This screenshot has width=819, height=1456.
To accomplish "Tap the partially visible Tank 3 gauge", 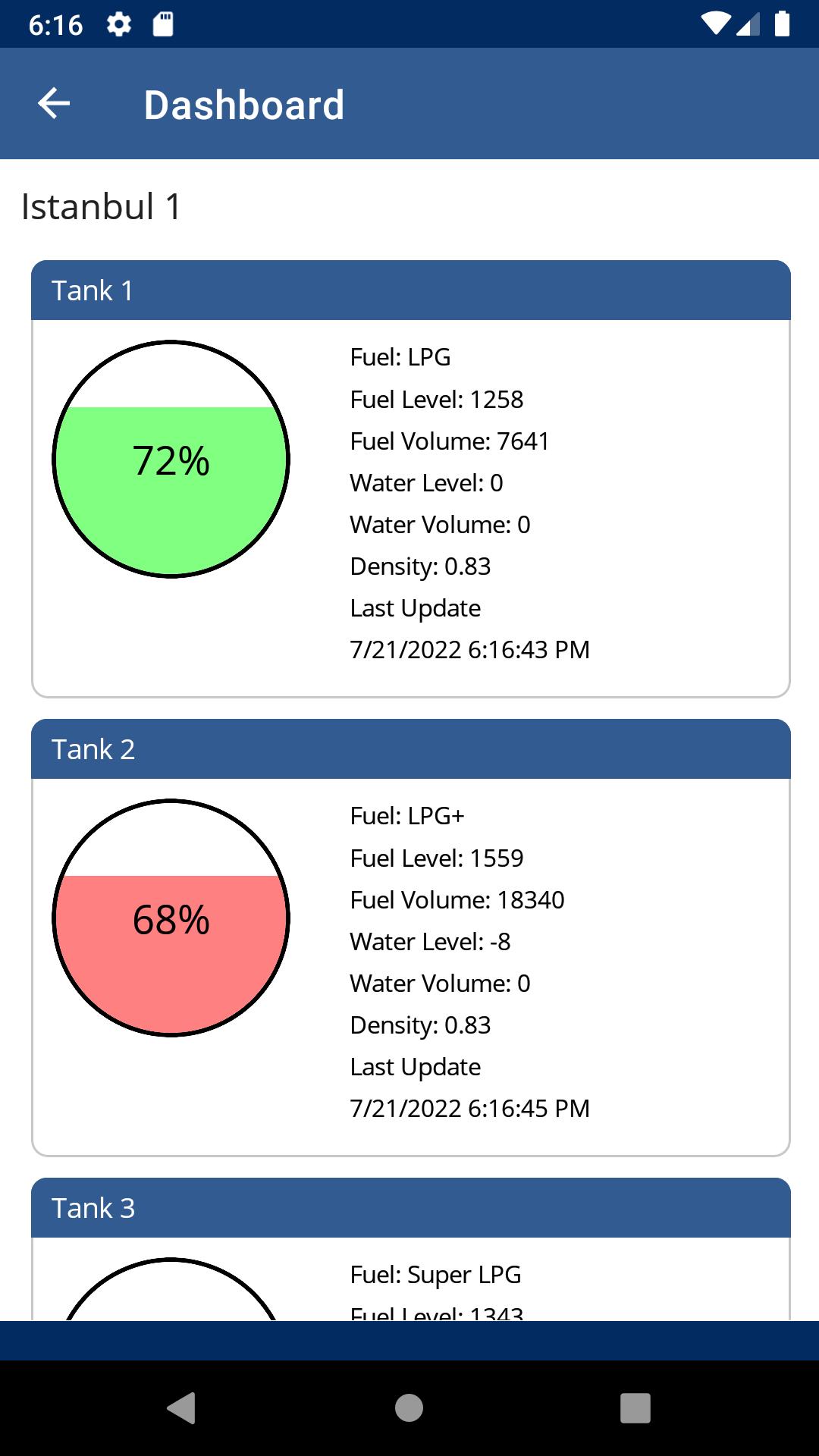I will pyautogui.click(x=171, y=1289).
